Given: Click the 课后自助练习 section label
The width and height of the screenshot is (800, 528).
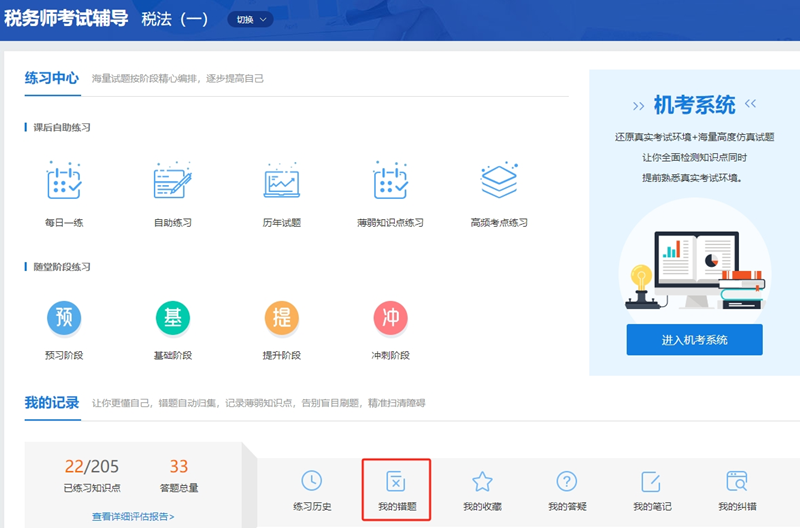Looking at the screenshot, I should coord(62,128).
